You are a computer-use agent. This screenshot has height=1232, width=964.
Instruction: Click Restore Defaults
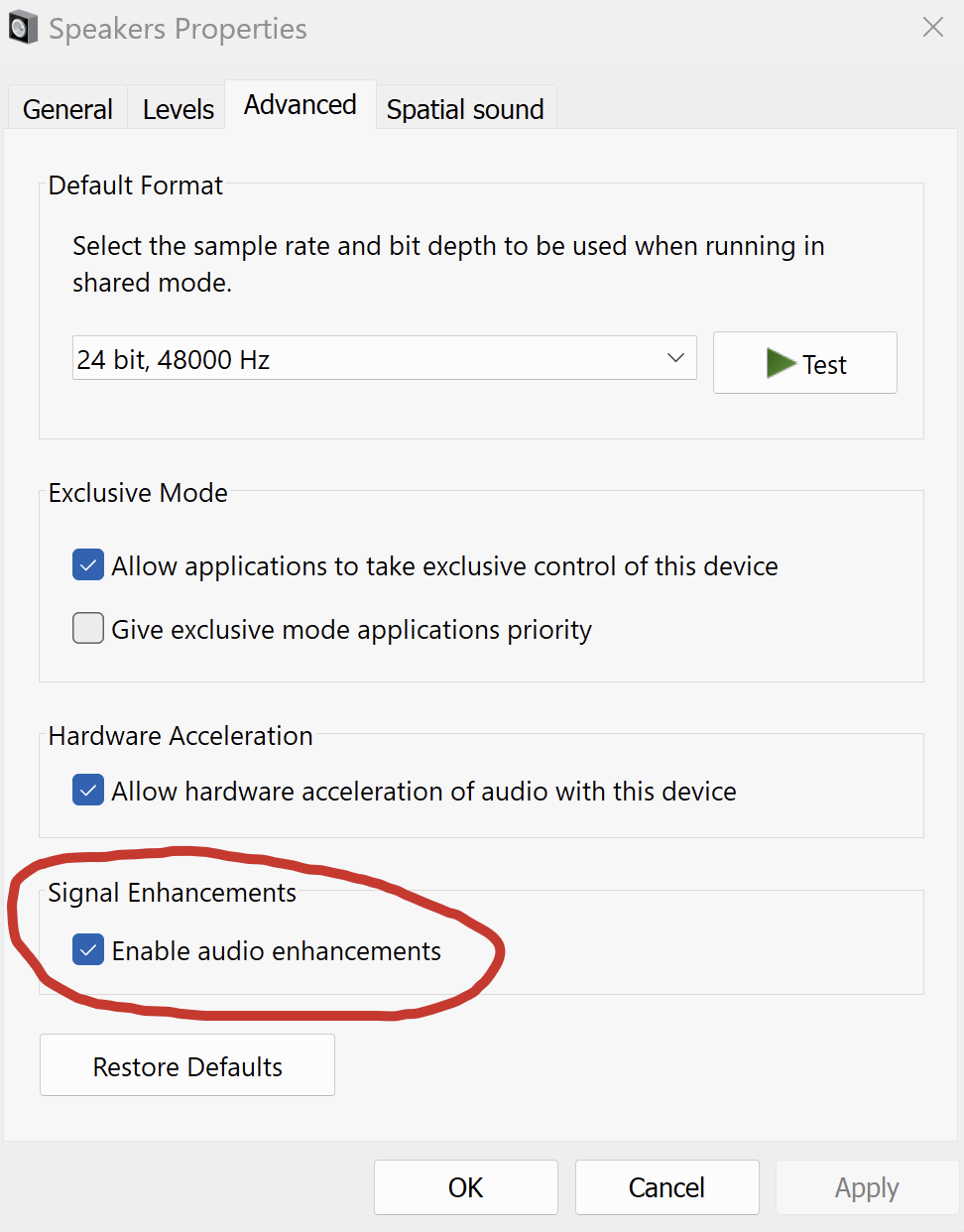pos(186,1064)
